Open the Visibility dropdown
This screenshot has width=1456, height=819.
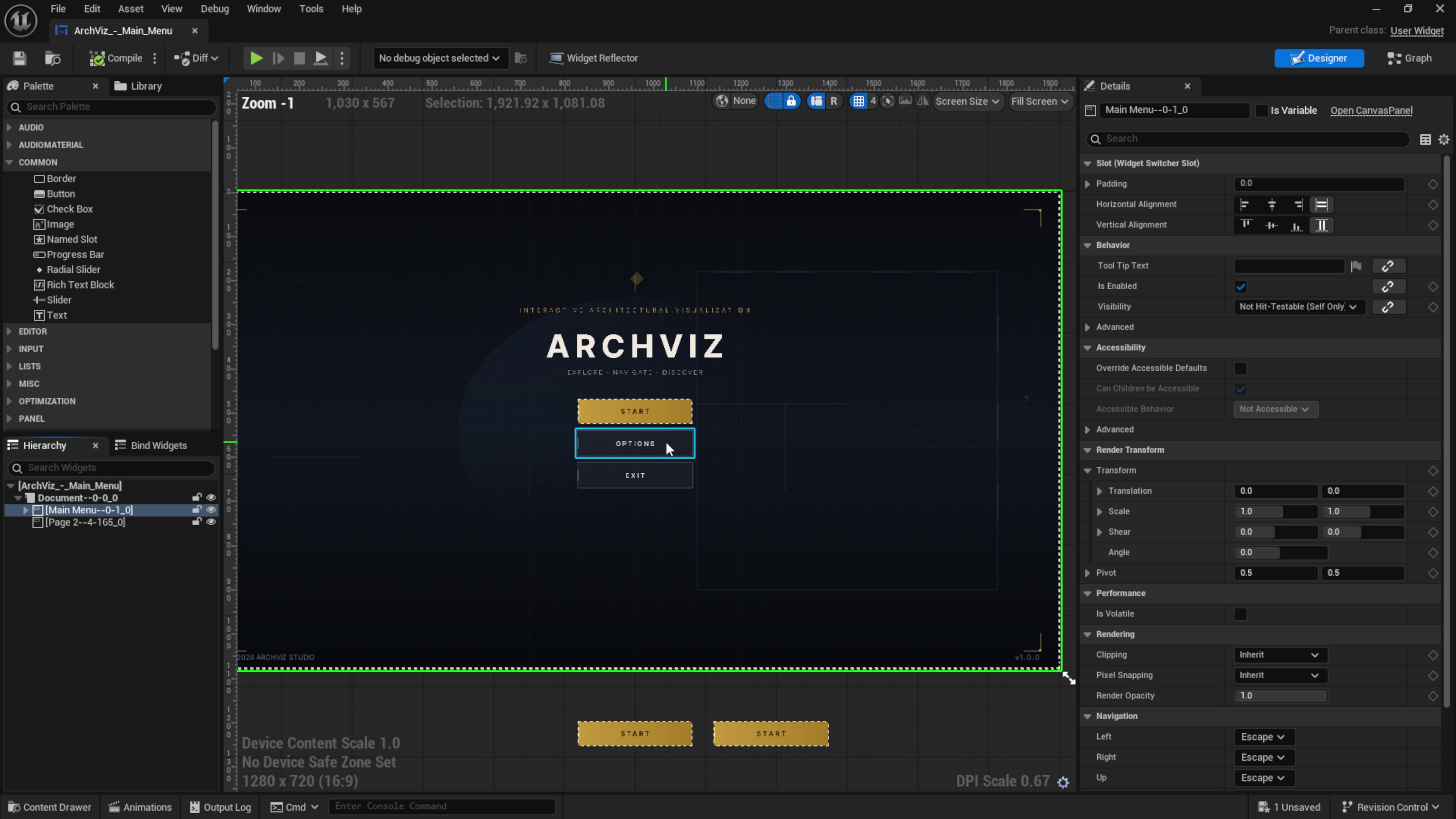1299,307
